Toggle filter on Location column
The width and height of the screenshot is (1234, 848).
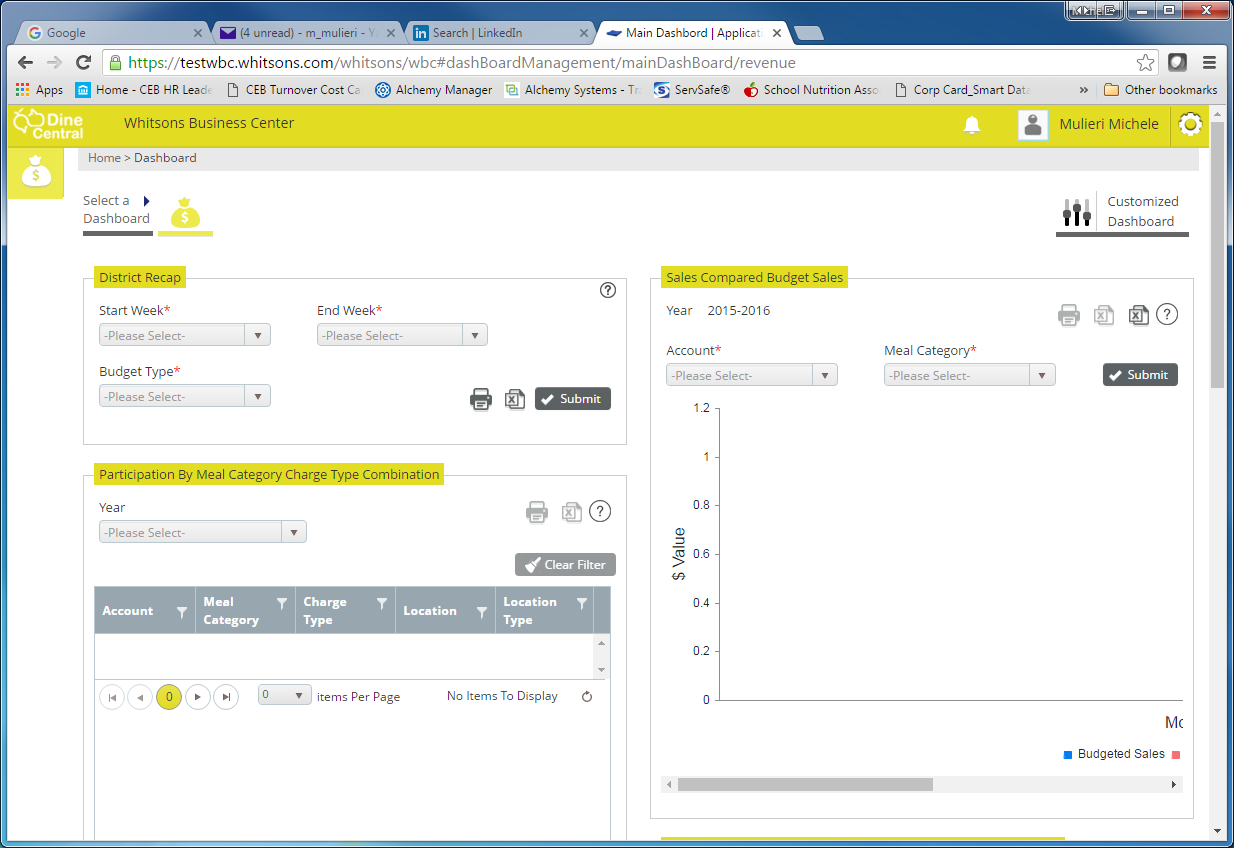(481, 612)
